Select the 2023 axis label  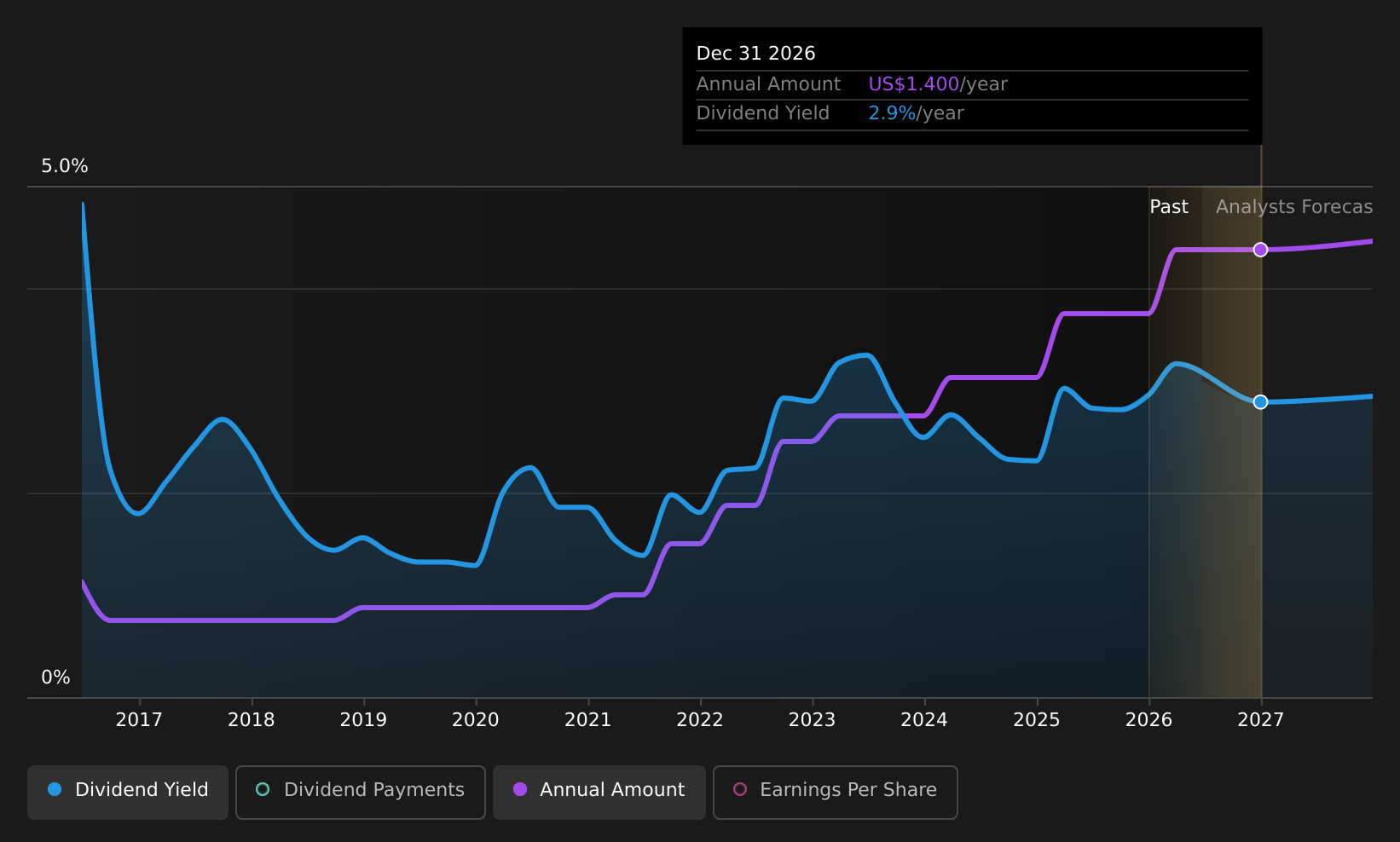813,720
